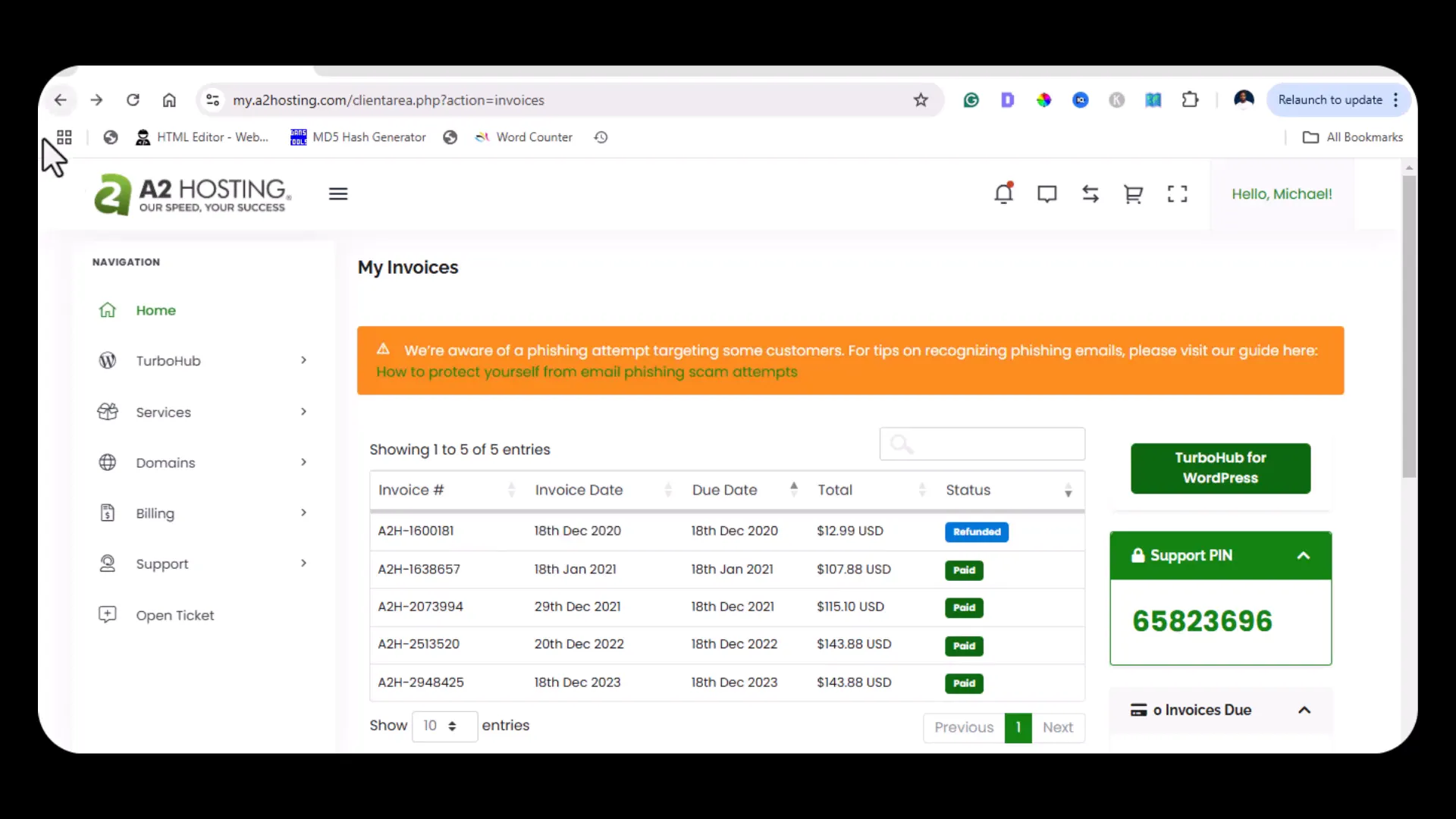The width and height of the screenshot is (1456, 819).
Task: Open TurboHub navigation item
Action: 168,361
